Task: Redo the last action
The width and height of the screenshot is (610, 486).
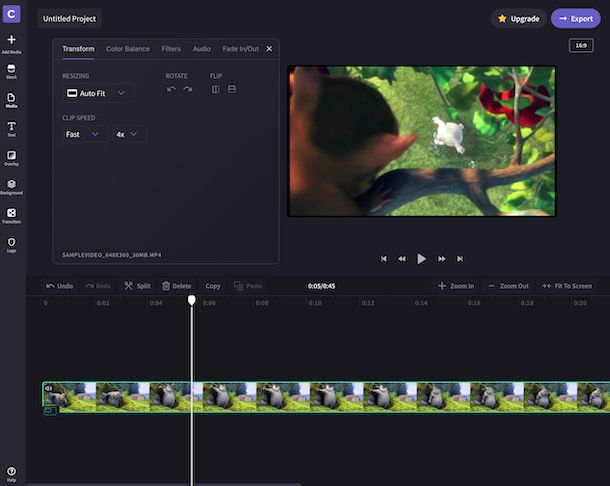Action: pos(98,286)
